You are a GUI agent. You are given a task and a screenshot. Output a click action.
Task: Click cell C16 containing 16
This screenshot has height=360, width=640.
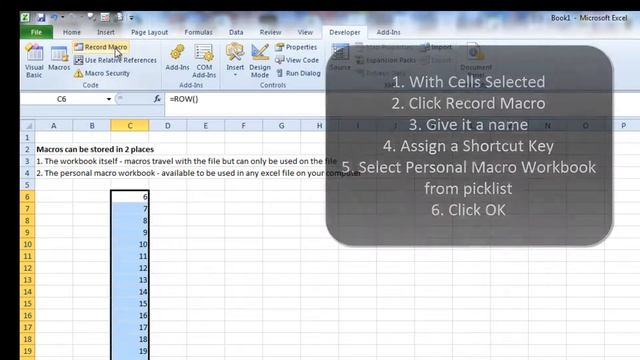130,315
